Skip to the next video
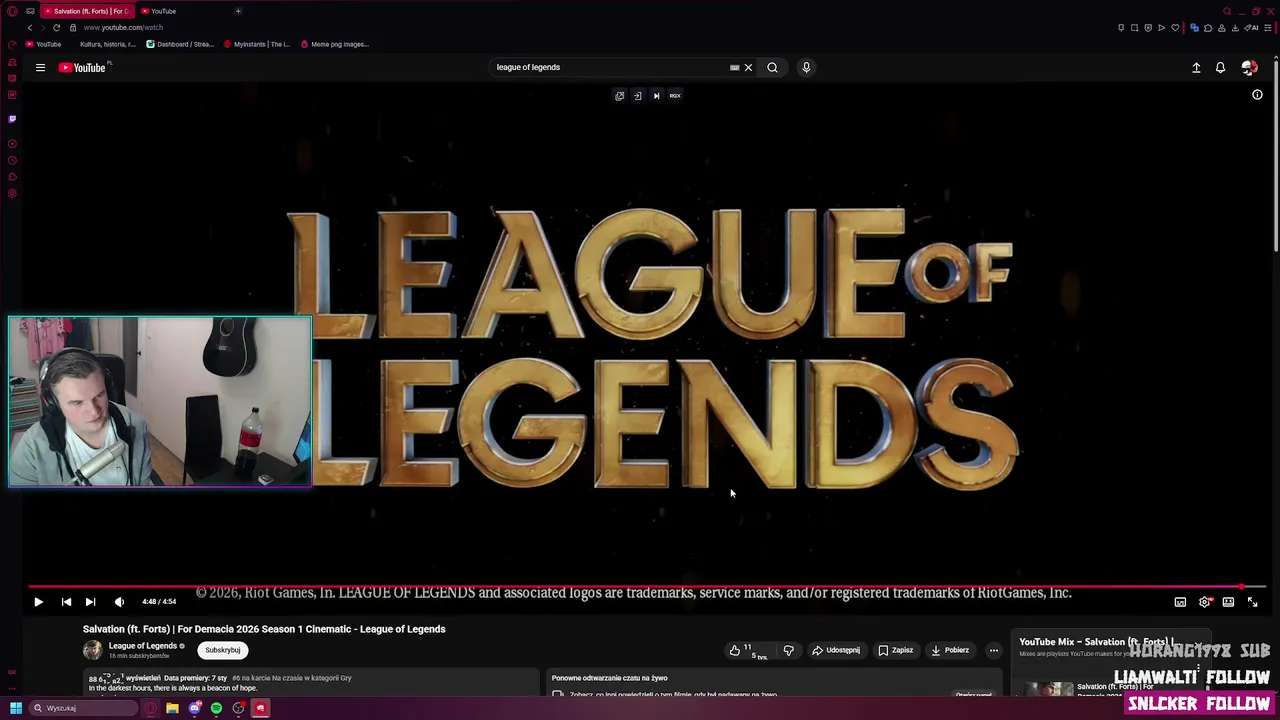The image size is (1280, 720). tap(90, 602)
